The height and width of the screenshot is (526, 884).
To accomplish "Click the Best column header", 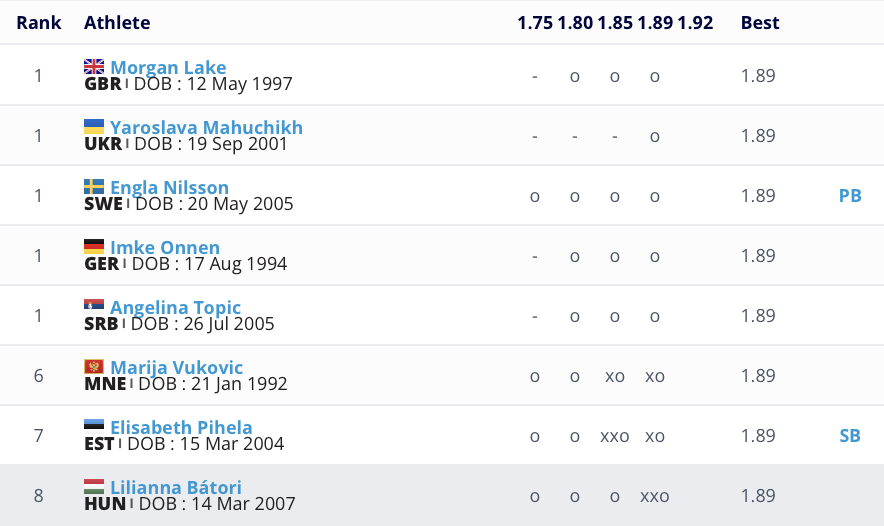I will coord(760,22).
